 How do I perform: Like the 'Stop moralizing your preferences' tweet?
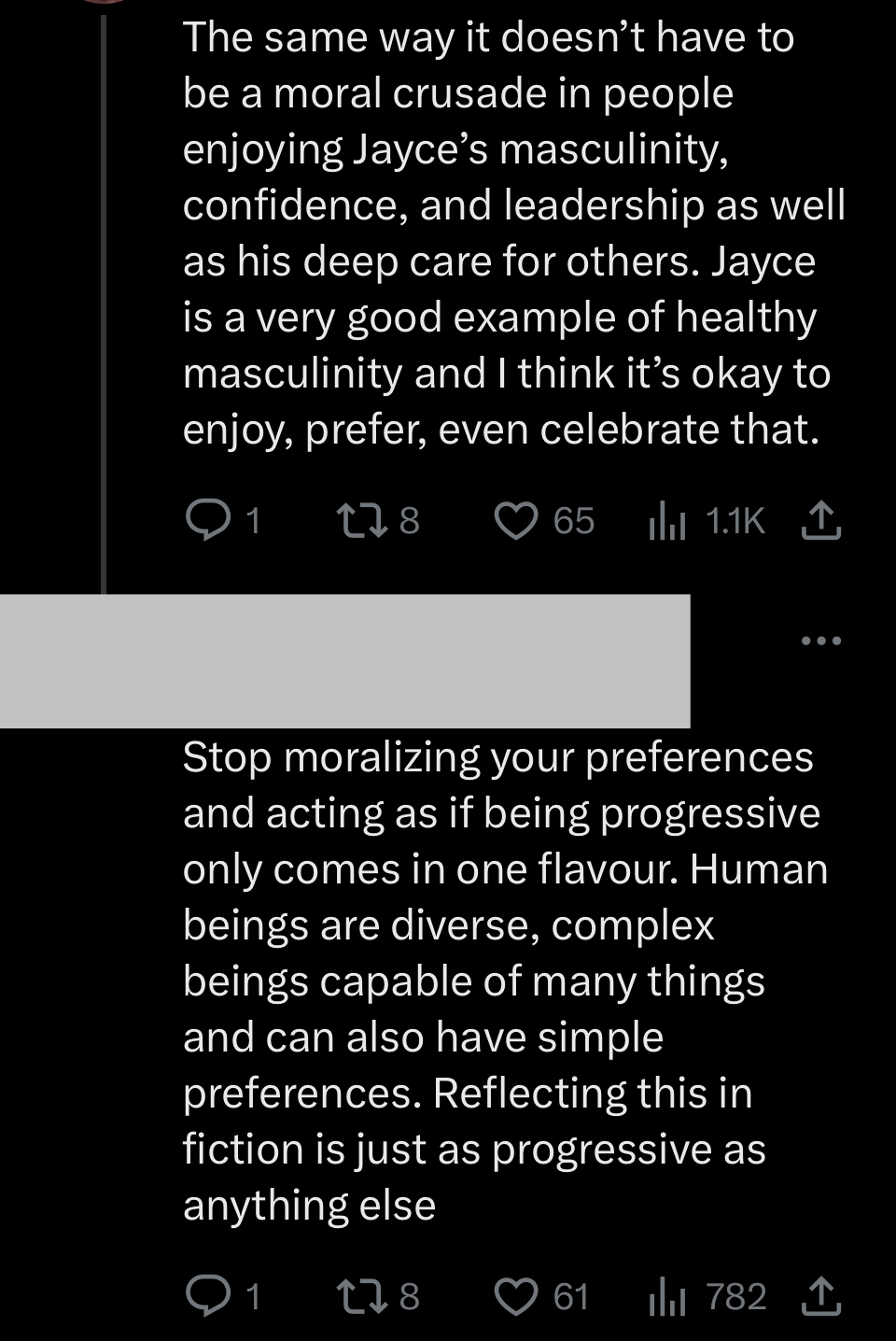pyautogui.click(x=515, y=1296)
